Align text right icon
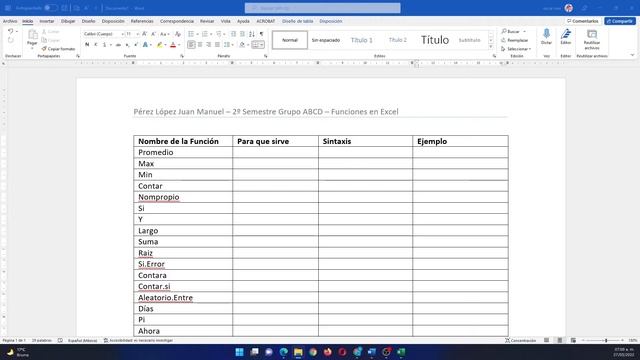This screenshot has width=640, height=360. point(209,45)
